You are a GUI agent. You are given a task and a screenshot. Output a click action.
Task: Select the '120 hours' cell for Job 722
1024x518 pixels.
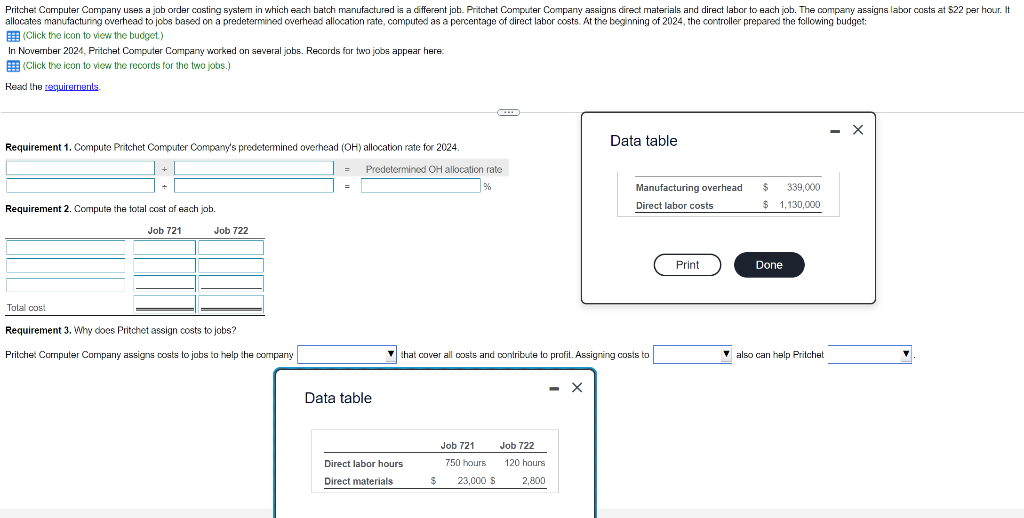[x=524, y=463]
